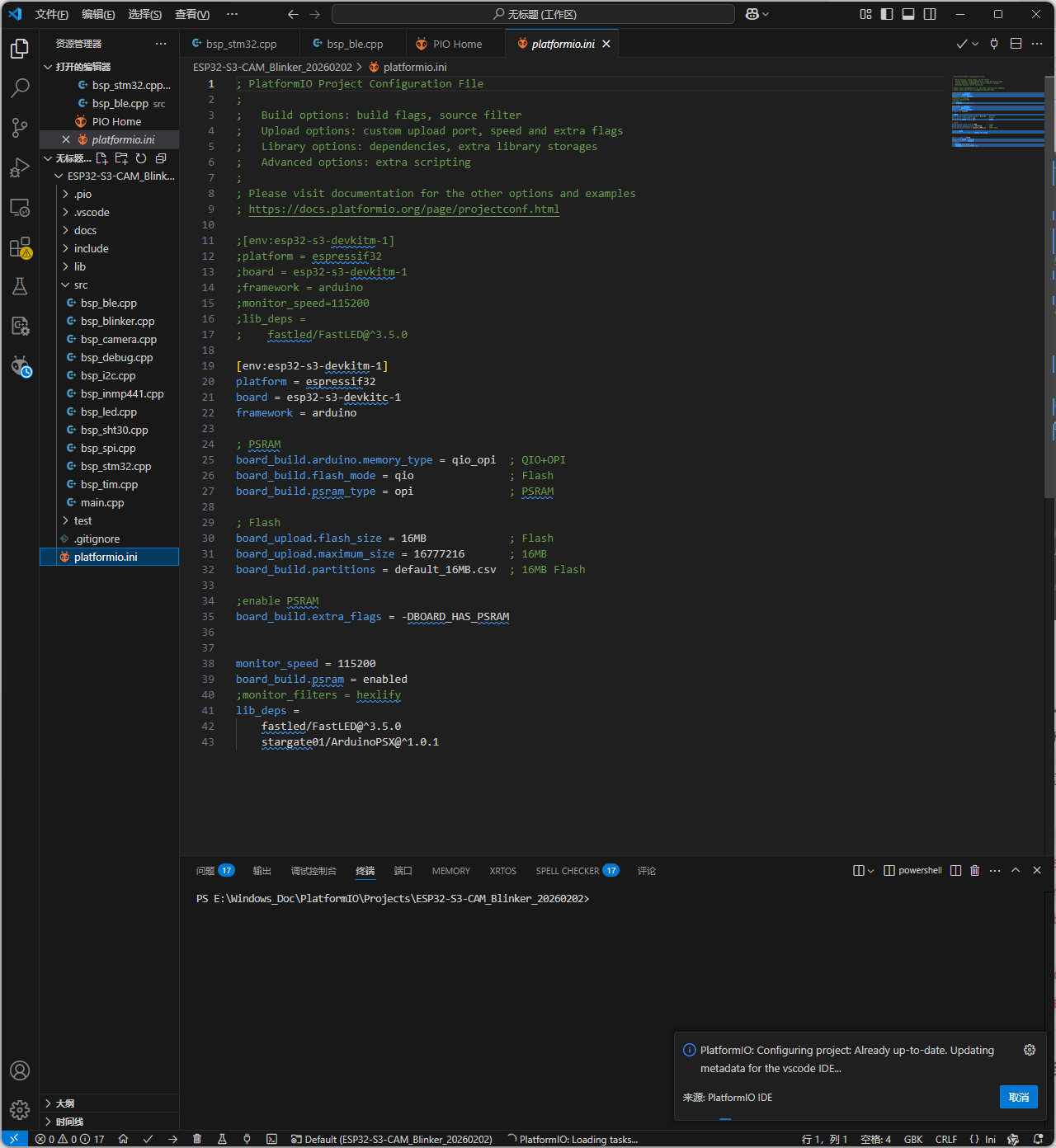Click GBK encoding in status bar
The width and height of the screenshot is (1056, 1148).
[913, 1139]
